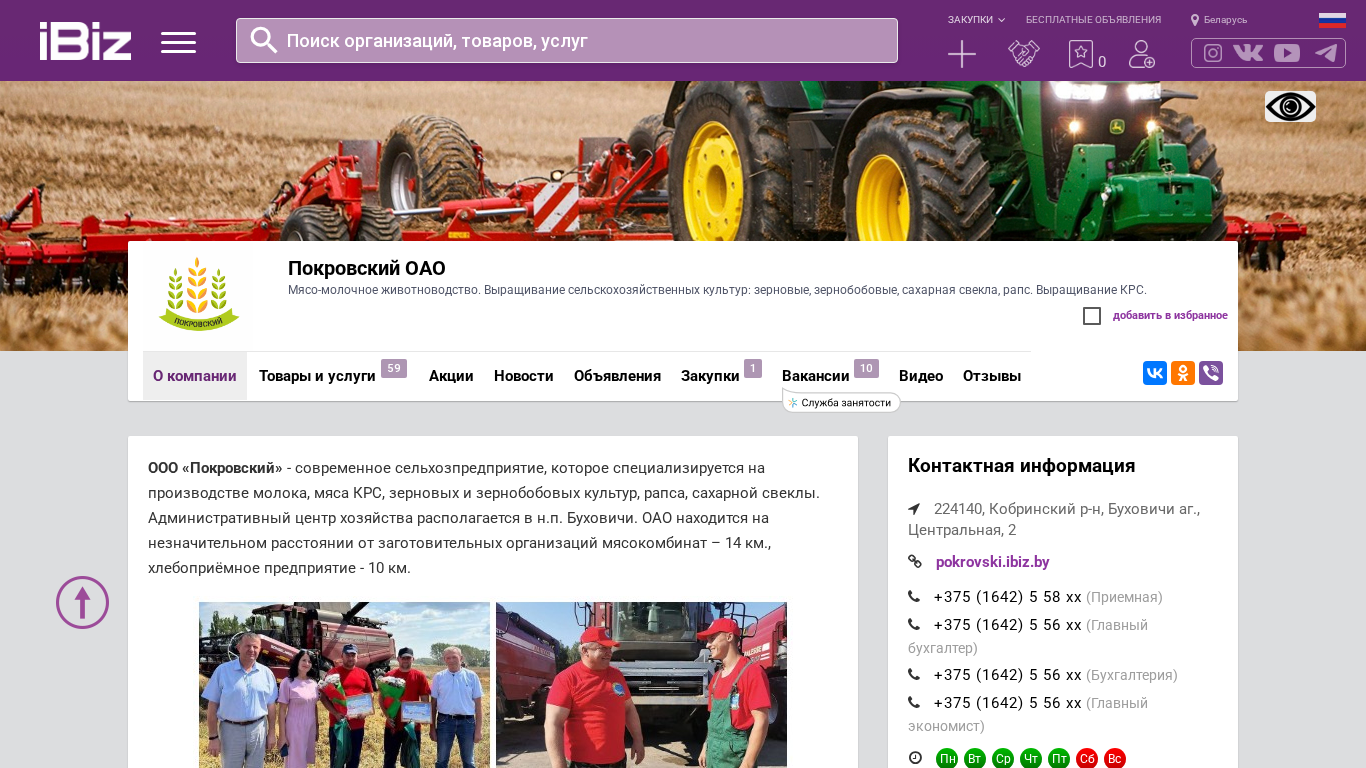Click the Покровский ОАО company title
Viewport: 1366px width, 768px height.
click(367, 268)
